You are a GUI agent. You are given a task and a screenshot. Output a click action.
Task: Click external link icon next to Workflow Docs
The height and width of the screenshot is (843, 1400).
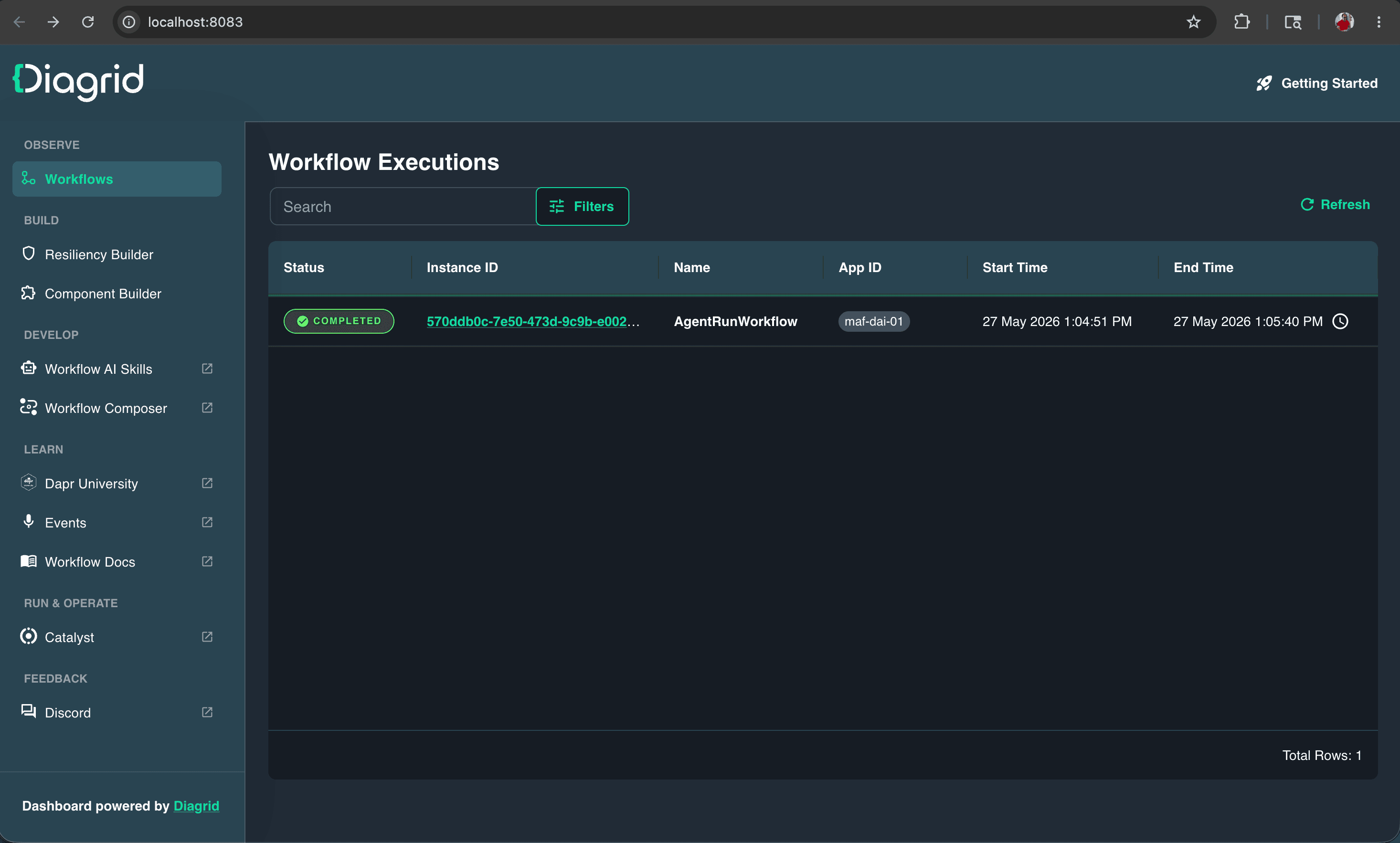point(207,562)
